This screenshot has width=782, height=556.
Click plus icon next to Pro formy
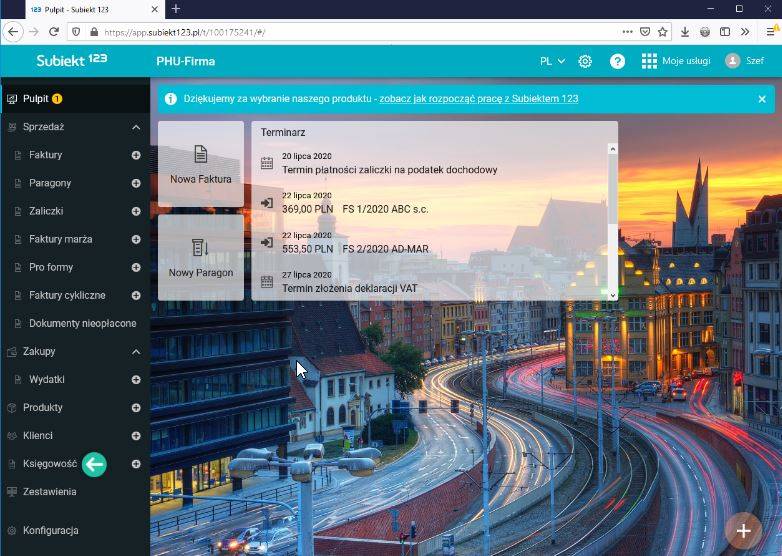(136, 267)
